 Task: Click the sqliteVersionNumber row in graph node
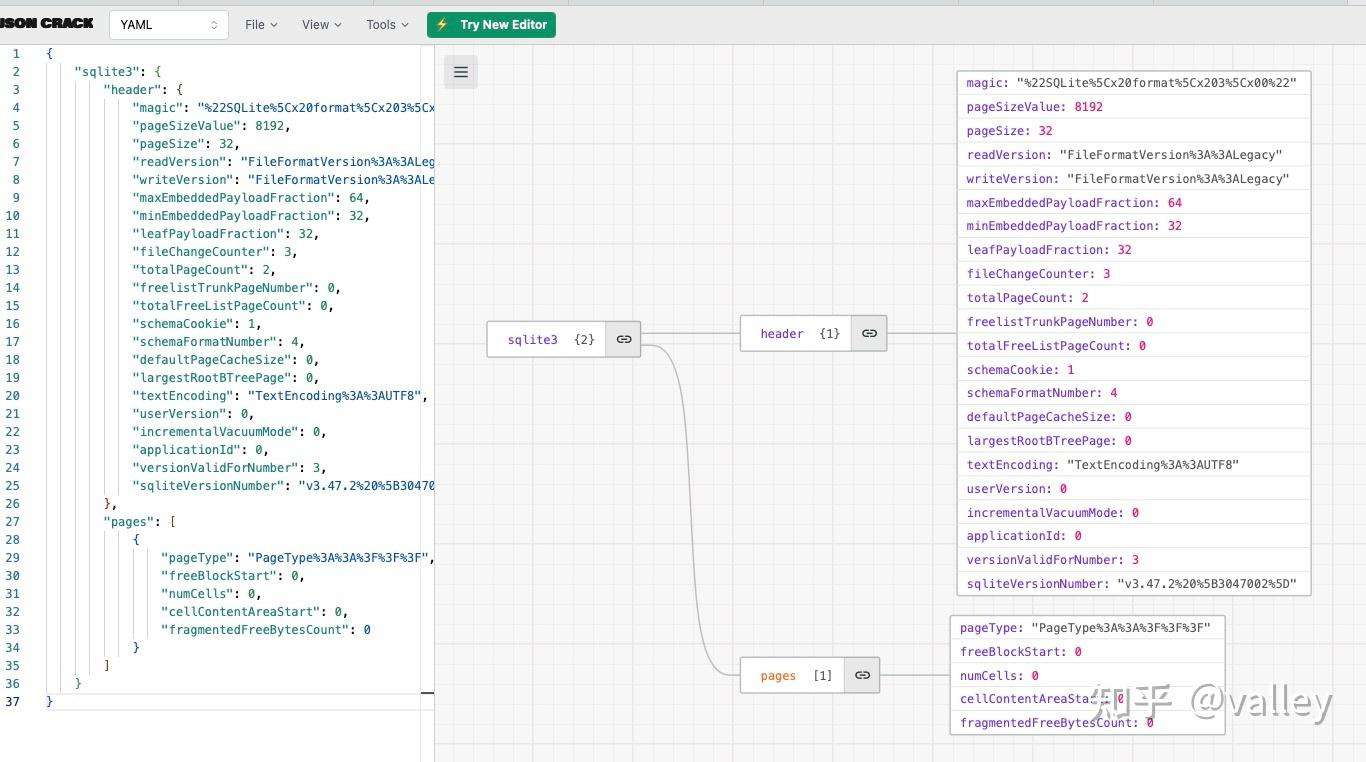(1133, 584)
